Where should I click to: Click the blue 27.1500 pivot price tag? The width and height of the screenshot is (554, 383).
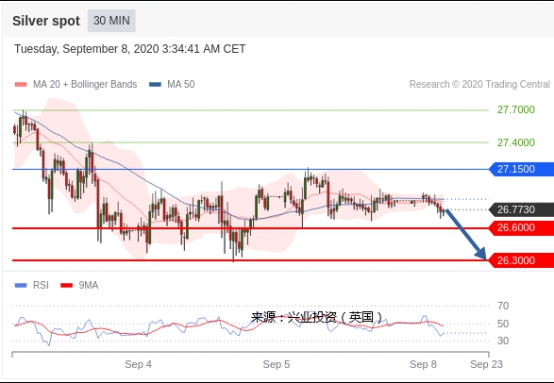pyautogui.click(x=521, y=169)
